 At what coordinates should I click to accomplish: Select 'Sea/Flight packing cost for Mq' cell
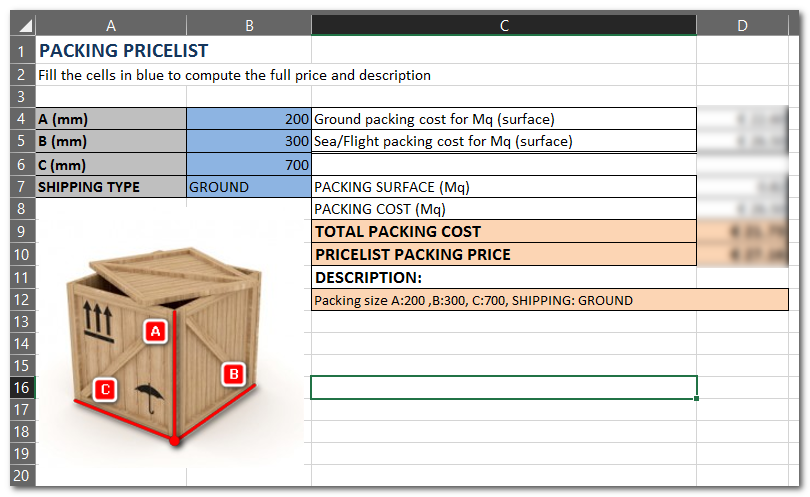[x=504, y=141]
